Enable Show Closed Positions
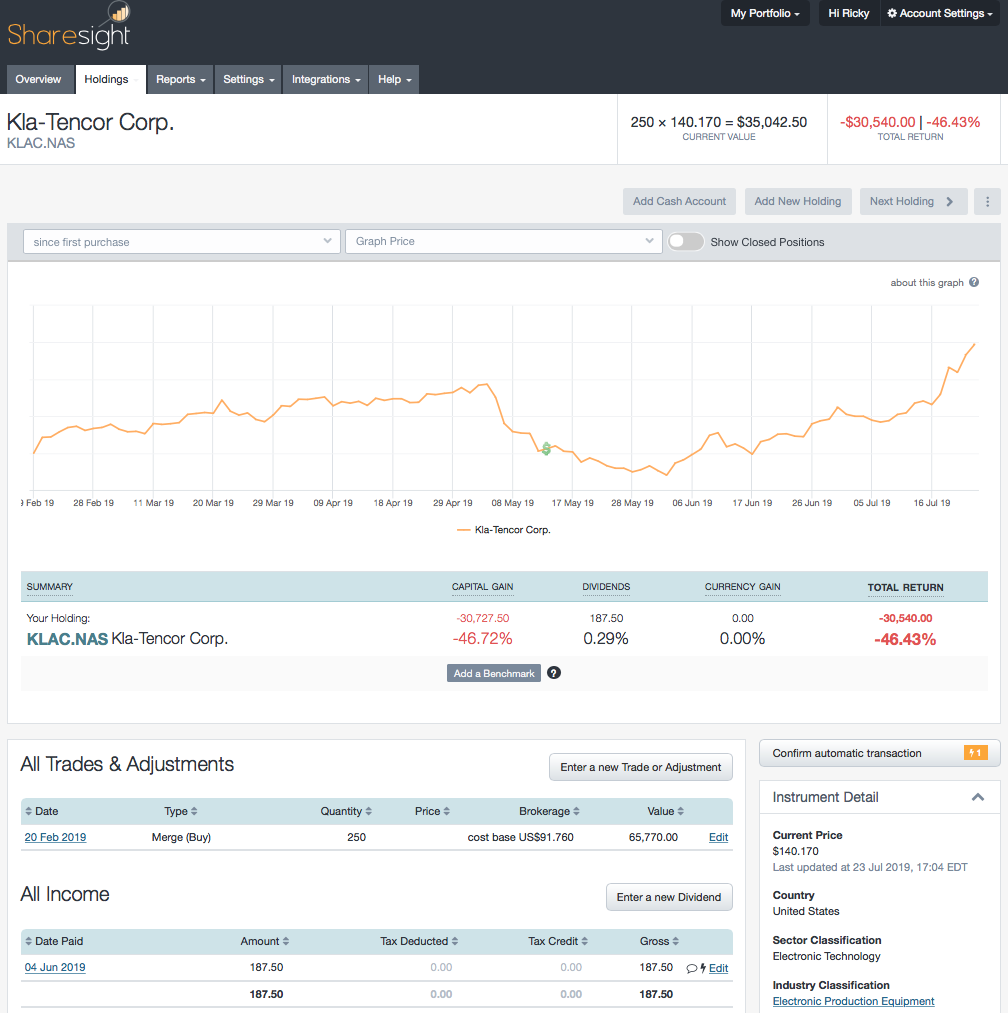1008x1013 pixels. 685,241
